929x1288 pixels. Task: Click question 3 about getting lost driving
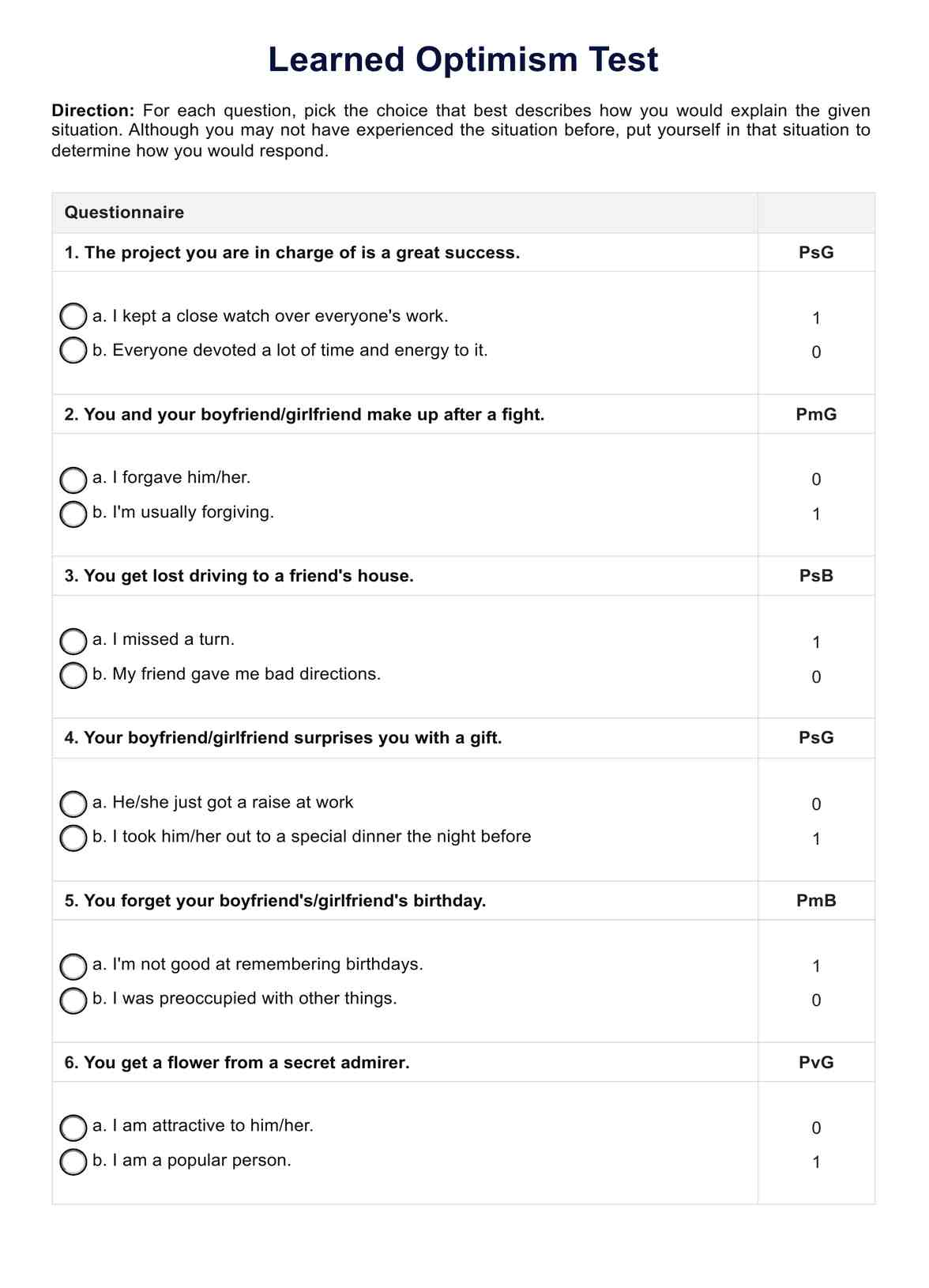(x=239, y=576)
